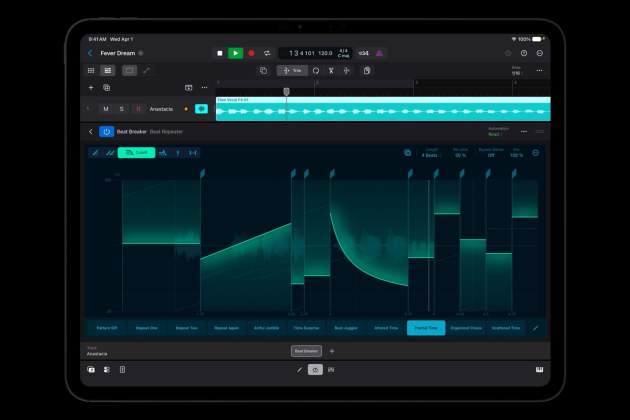
Task: Solo the Anastacia track
Action: [x=122, y=109]
